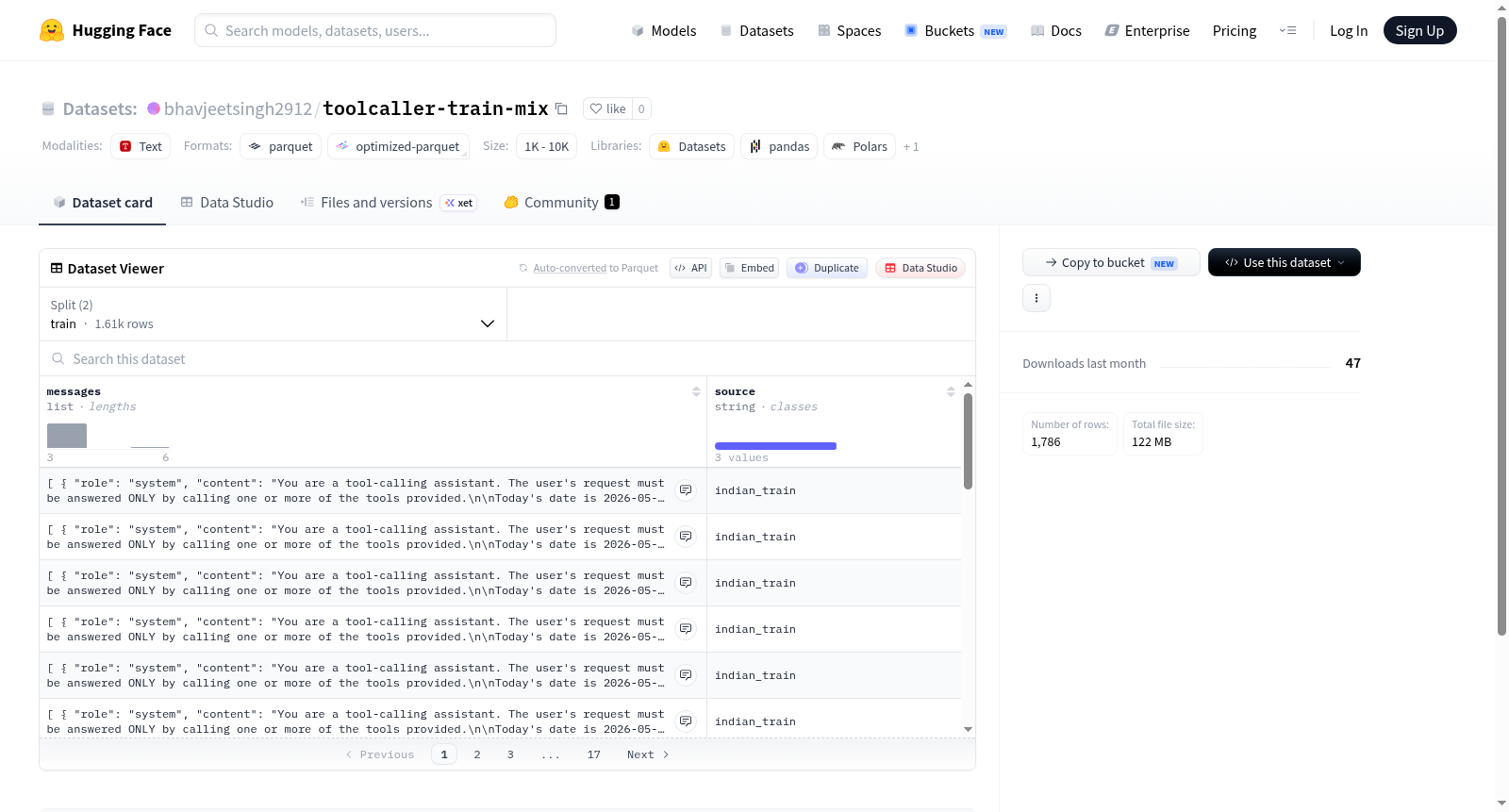
Task: Click Next page in pagination
Action: point(648,754)
